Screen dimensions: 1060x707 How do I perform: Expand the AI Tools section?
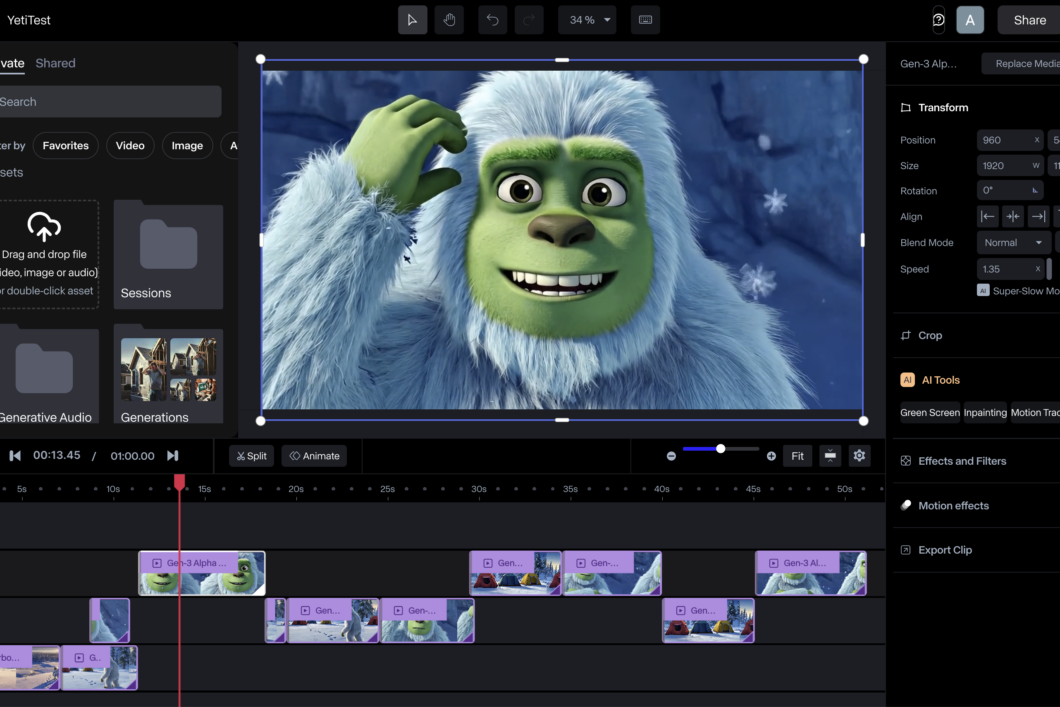point(930,380)
